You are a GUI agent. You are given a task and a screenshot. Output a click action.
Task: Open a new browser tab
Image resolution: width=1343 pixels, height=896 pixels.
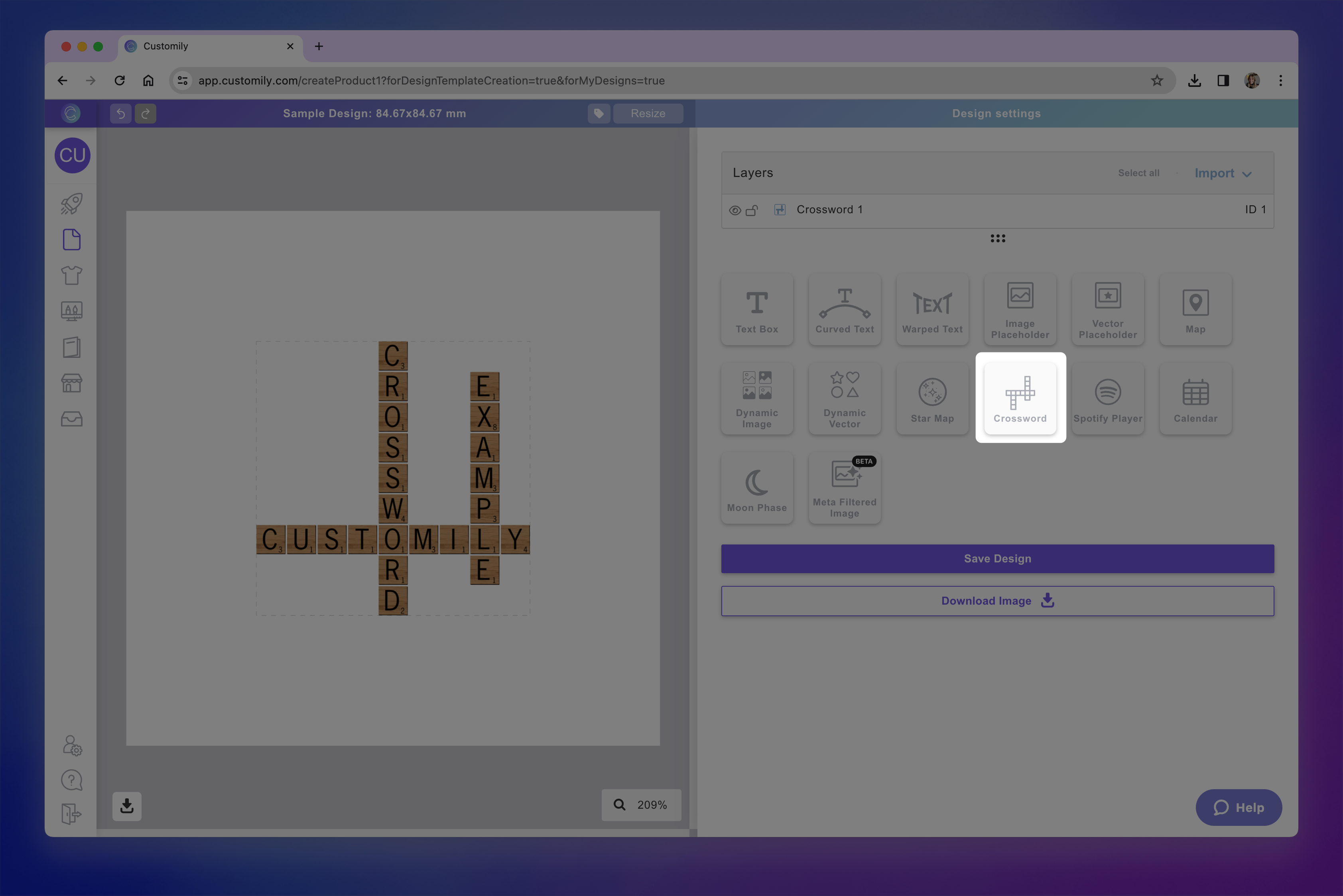319,46
